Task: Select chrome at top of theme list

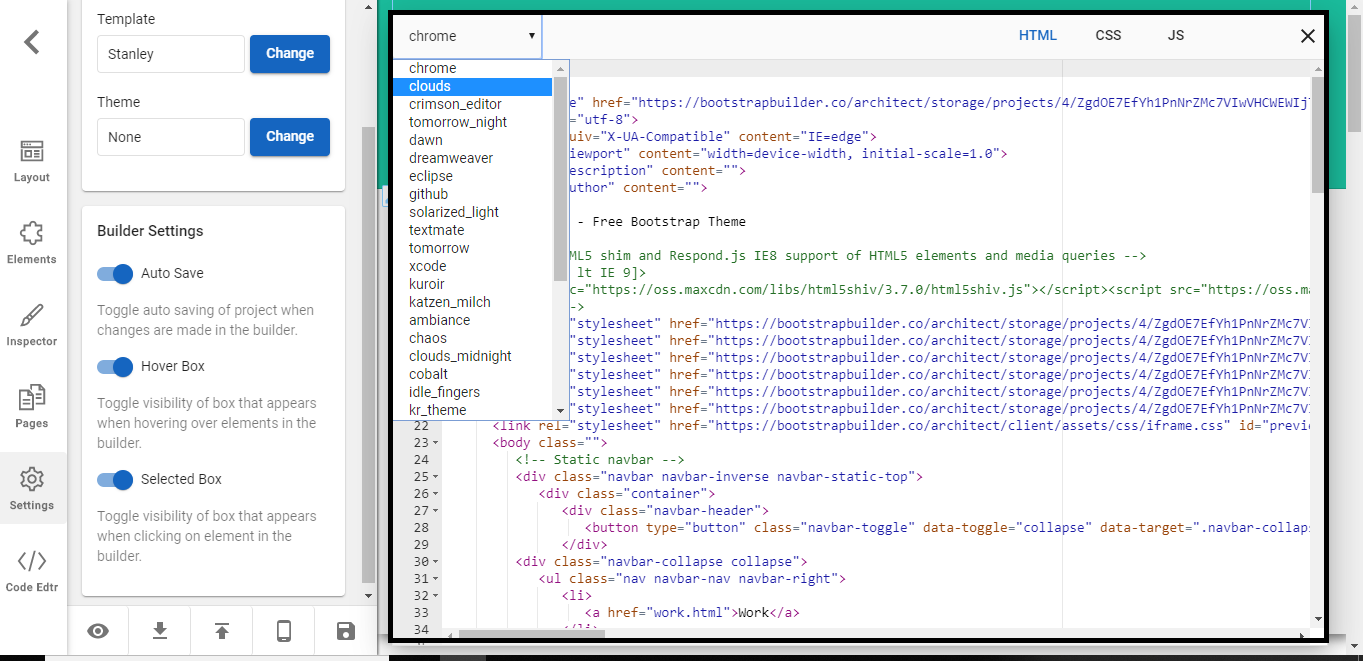Action: [472, 68]
